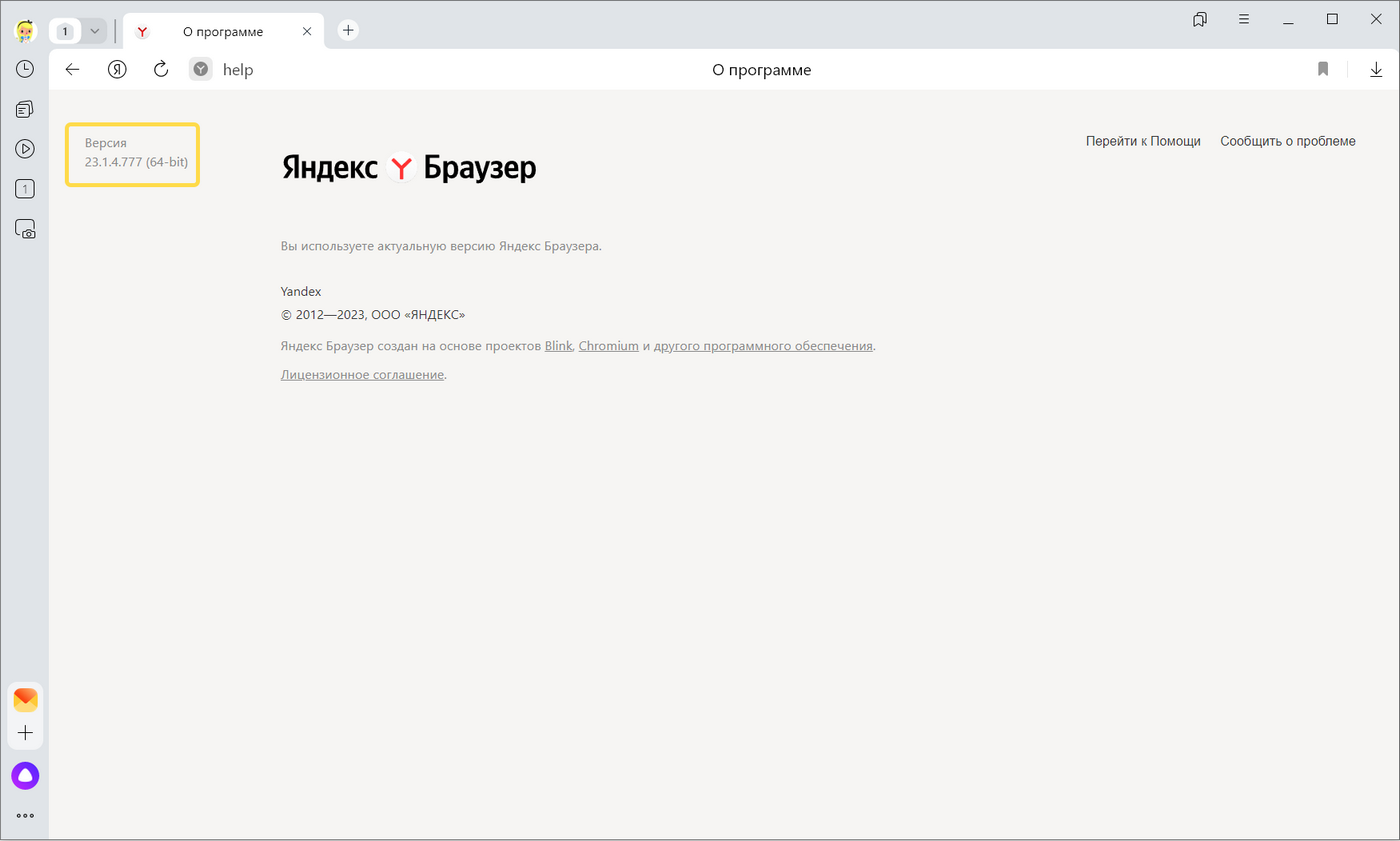The image size is (1400, 841).
Task: Go back to the previous page
Action: [x=72, y=69]
